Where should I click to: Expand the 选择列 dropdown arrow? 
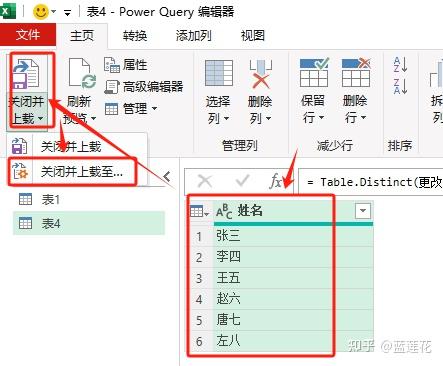click(x=226, y=118)
